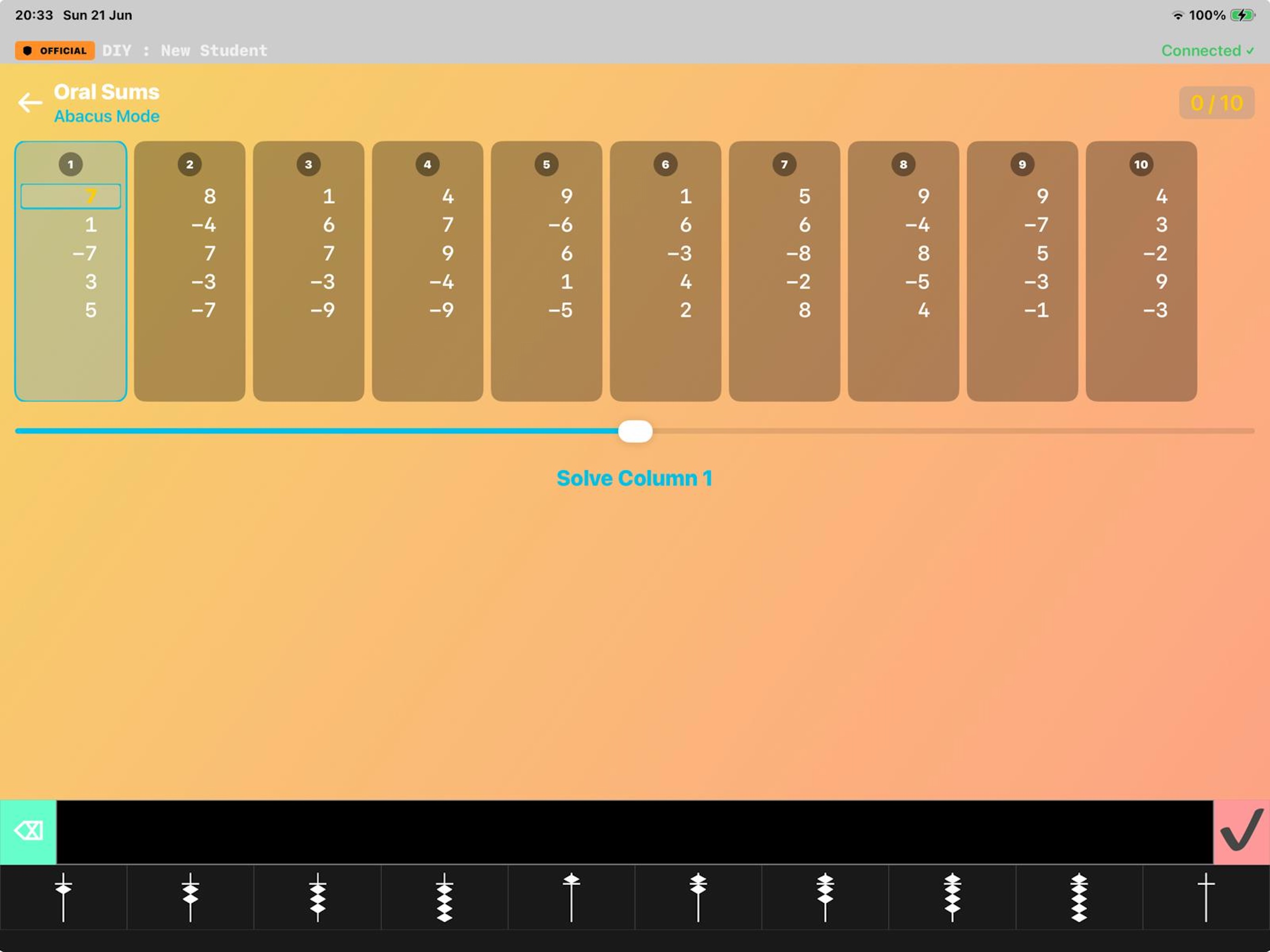Submit answer with the checkmark button
Image resolution: width=1270 pixels, height=952 pixels.
click(x=1241, y=832)
